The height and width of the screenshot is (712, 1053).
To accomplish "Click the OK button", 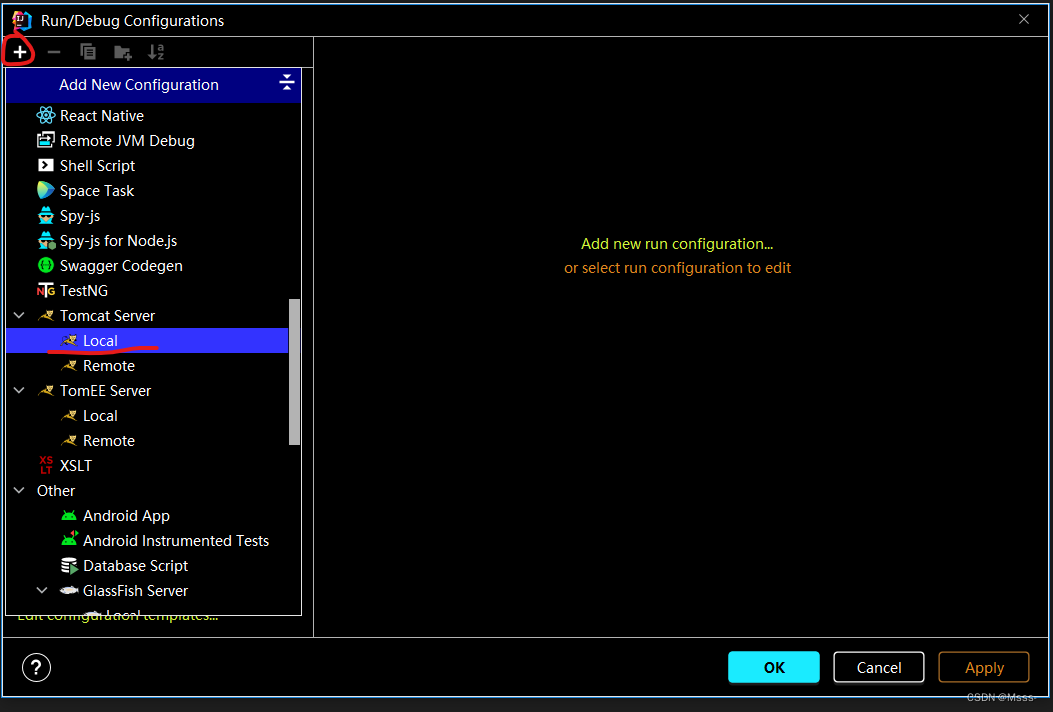I will pyautogui.click(x=774, y=667).
